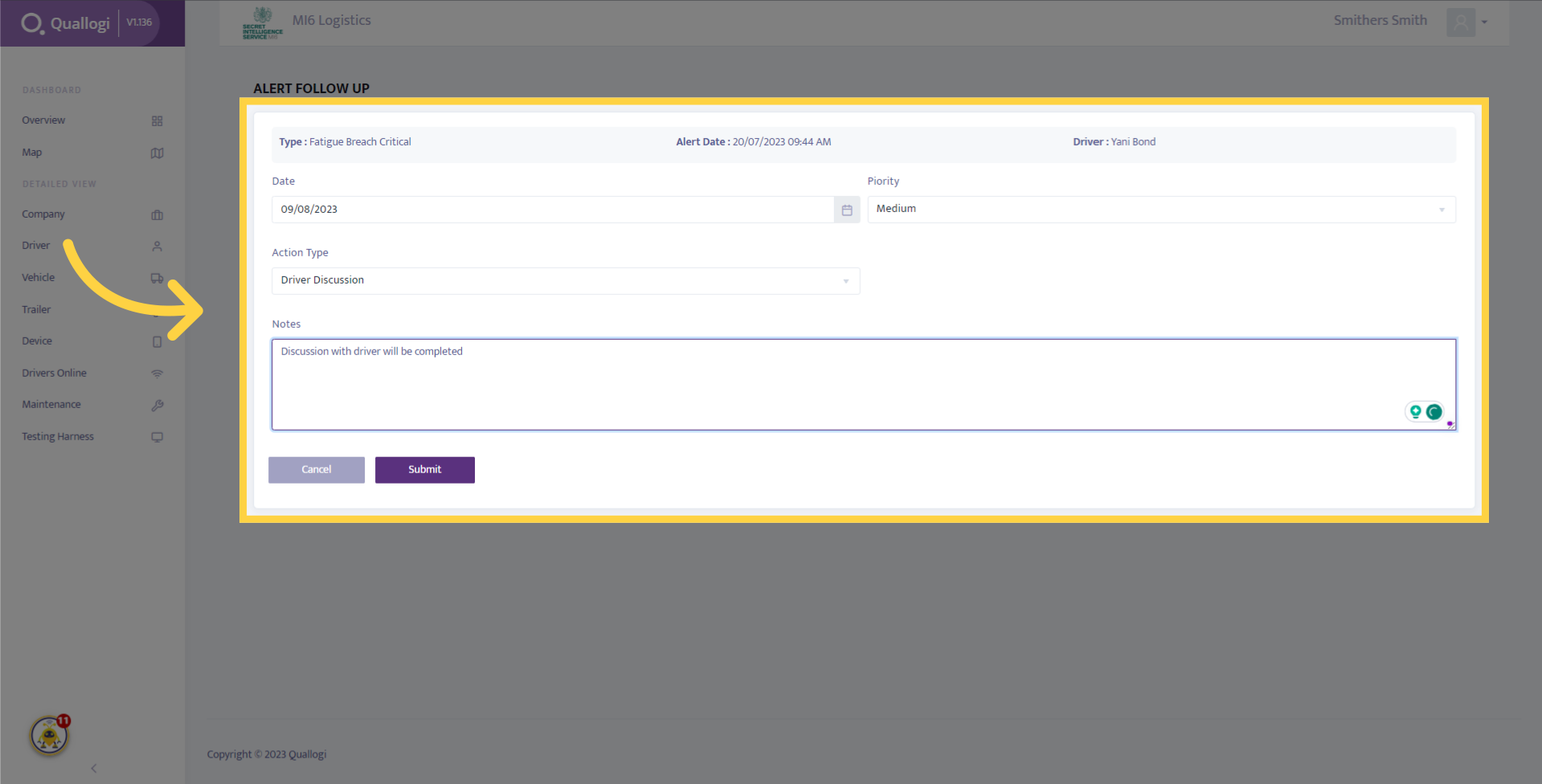Click the Fatigue Breach Critical type text
1542x784 pixels.
[x=360, y=142]
